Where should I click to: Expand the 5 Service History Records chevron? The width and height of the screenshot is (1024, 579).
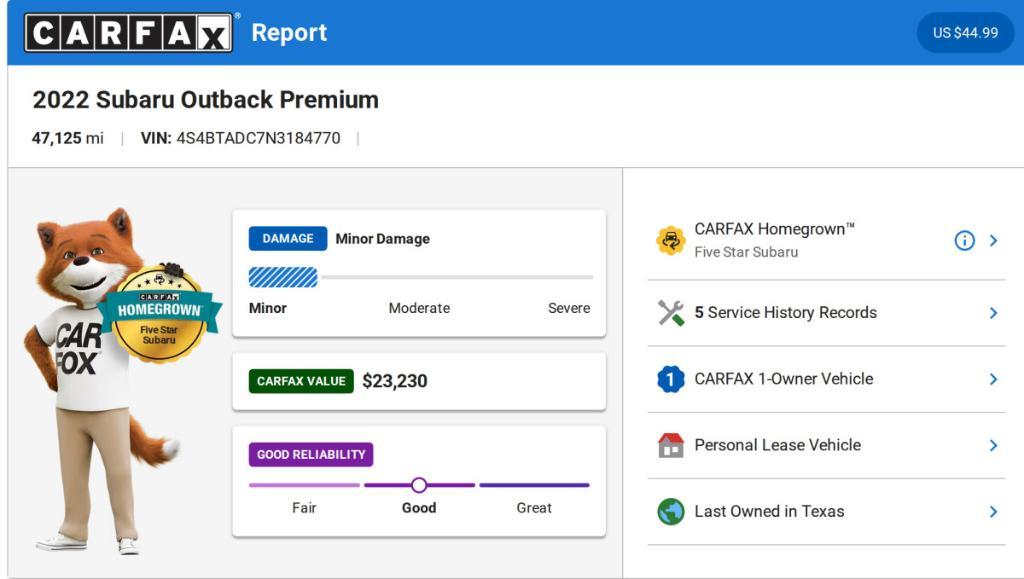pyautogui.click(x=993, y=313)
